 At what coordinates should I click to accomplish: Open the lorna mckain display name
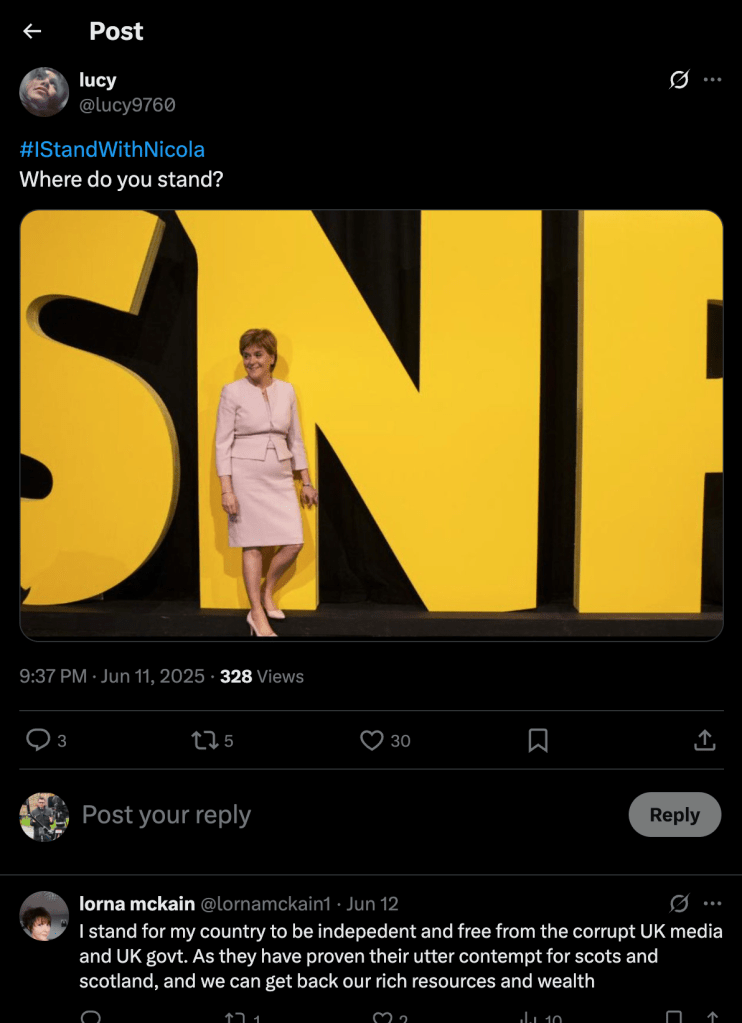(137, 904)
